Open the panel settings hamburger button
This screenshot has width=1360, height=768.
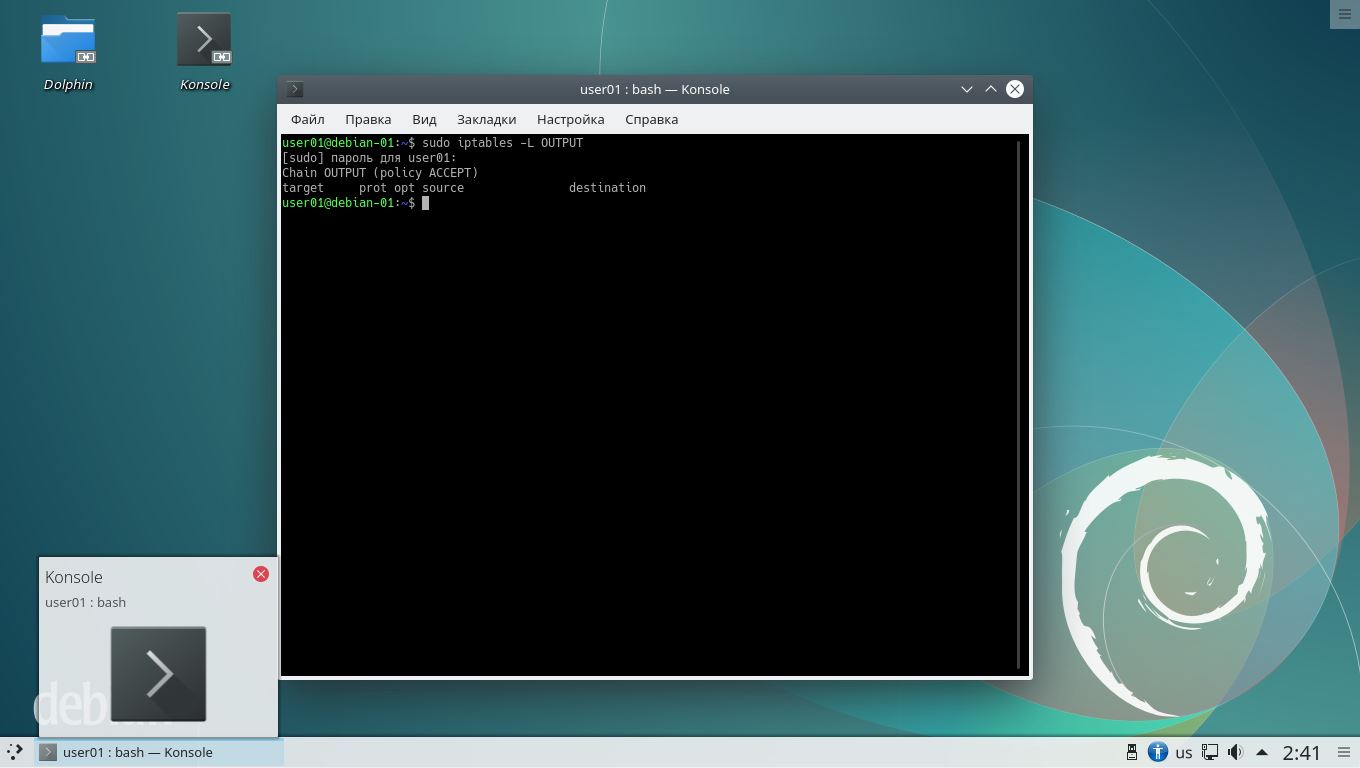(x=1344, y=752)
